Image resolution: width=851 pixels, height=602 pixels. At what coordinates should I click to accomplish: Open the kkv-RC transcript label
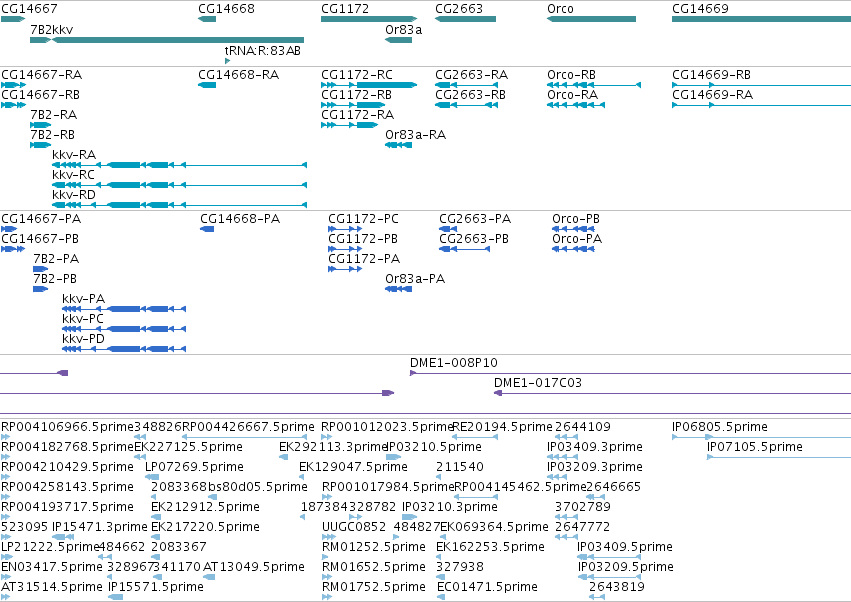[73, 175]
